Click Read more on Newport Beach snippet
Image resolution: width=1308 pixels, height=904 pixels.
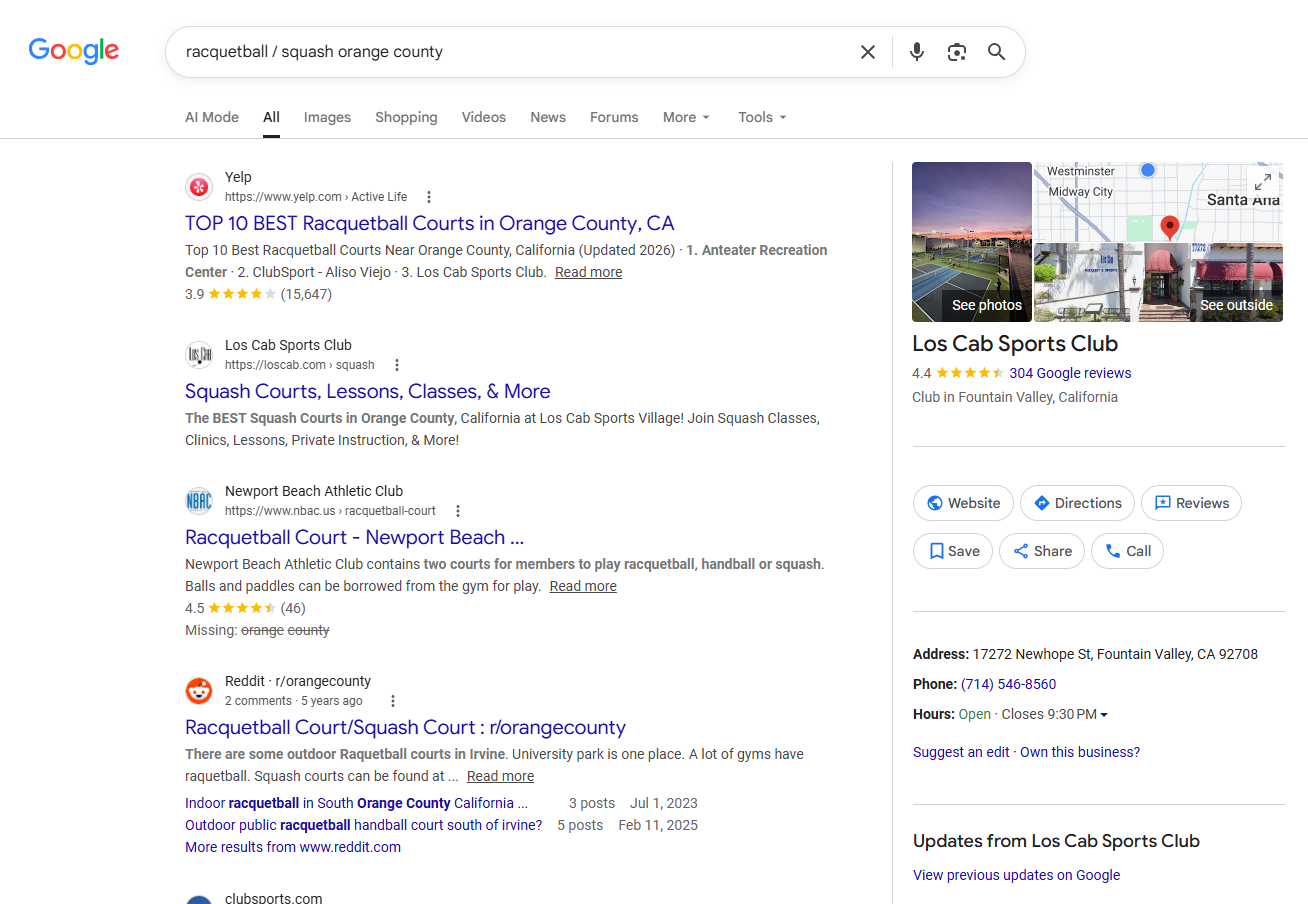(x=583, y=586)
